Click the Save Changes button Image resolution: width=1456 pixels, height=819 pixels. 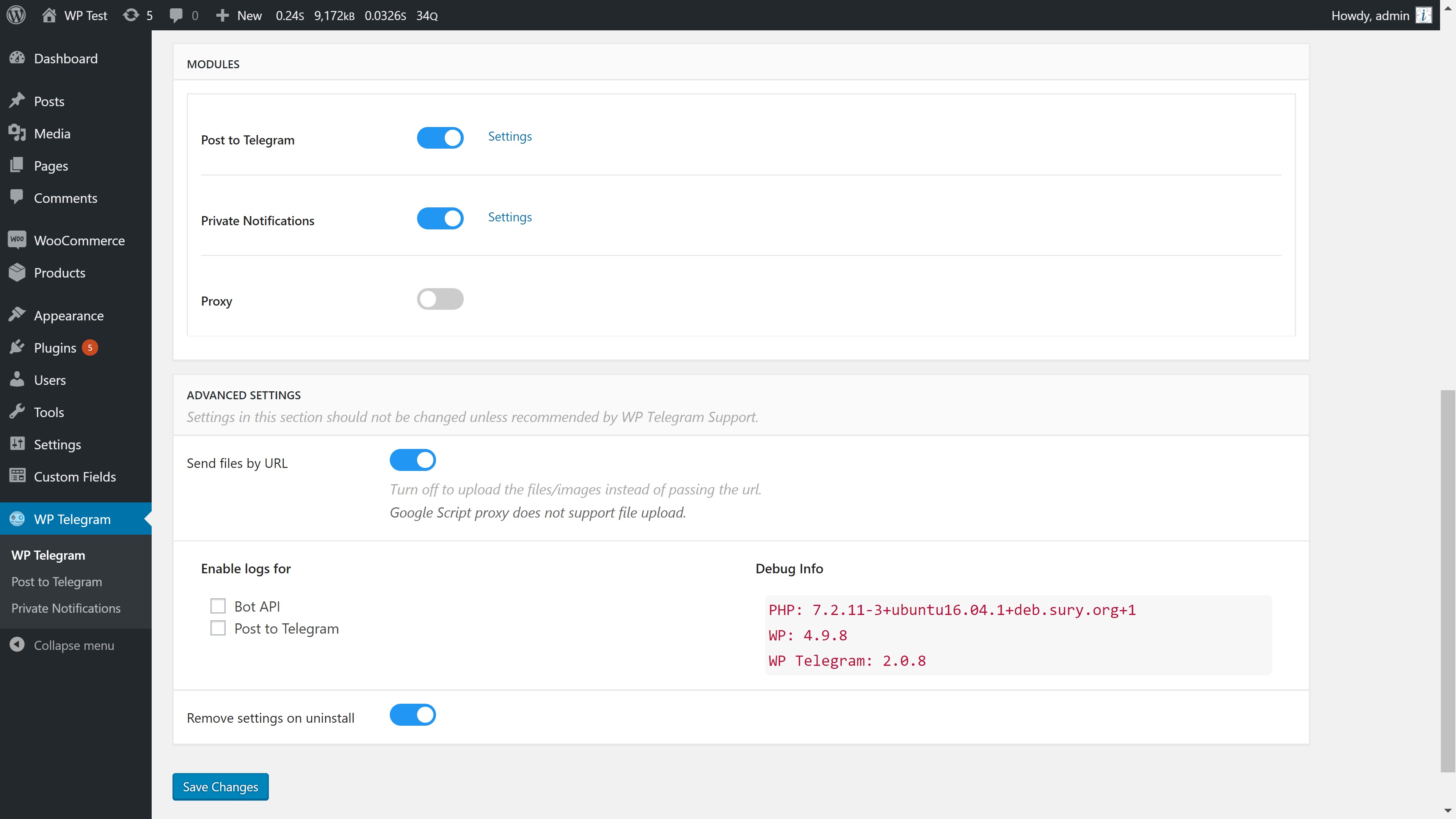(x=220, y=787)
